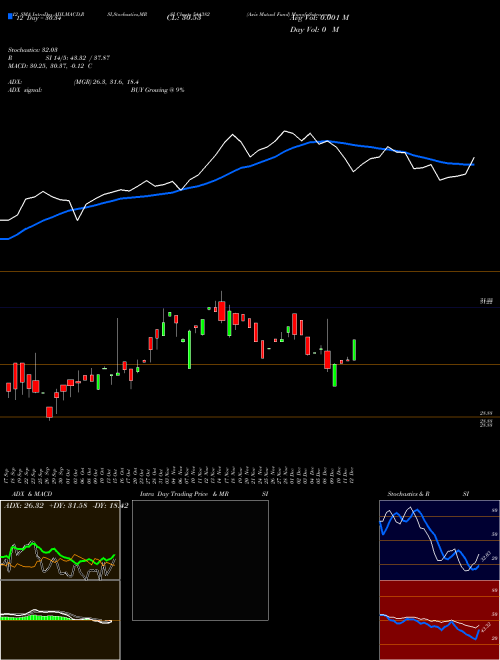The width and height of the screenshot is (500, 660).
Task: Open the red RSI chart panel
Action: click(439, 620)
